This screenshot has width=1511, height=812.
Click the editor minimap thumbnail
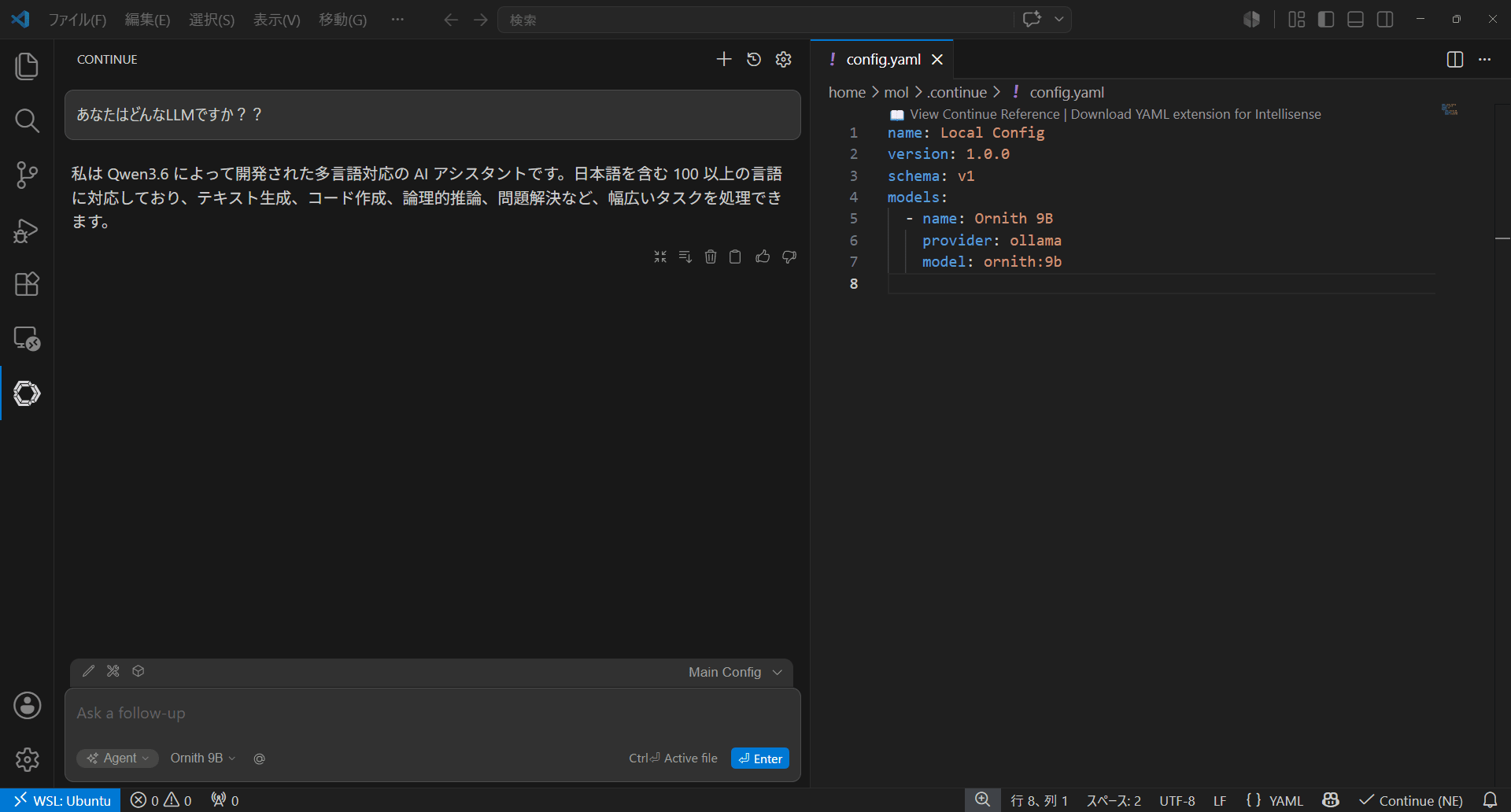tap(1450, 109)
